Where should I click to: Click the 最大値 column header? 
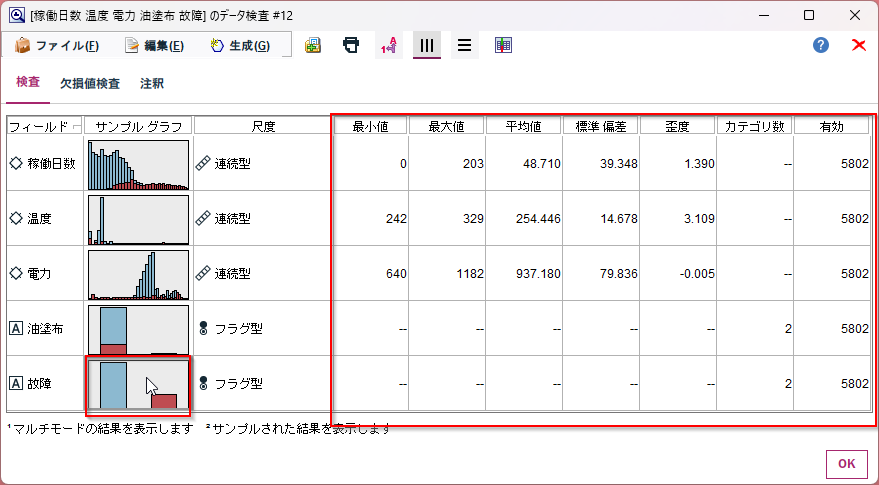(x=446, y=126)
